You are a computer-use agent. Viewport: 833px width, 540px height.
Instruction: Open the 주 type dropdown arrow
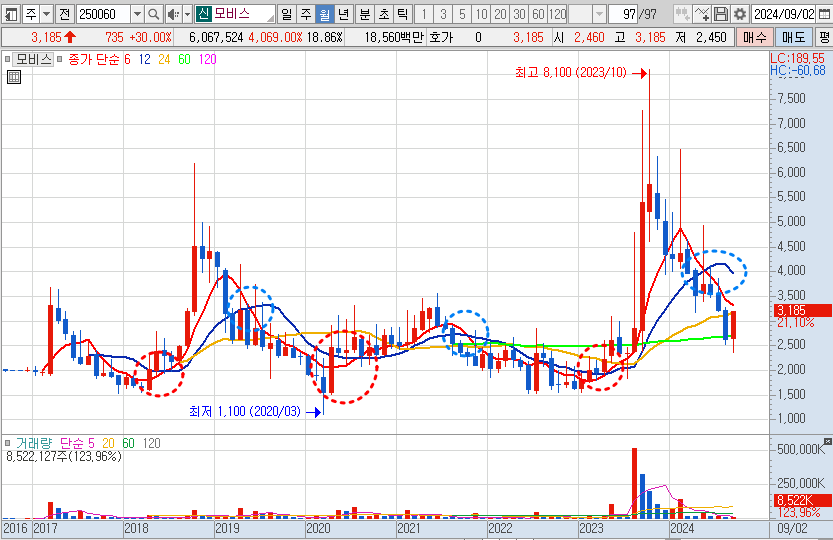(x=46, y=14)
